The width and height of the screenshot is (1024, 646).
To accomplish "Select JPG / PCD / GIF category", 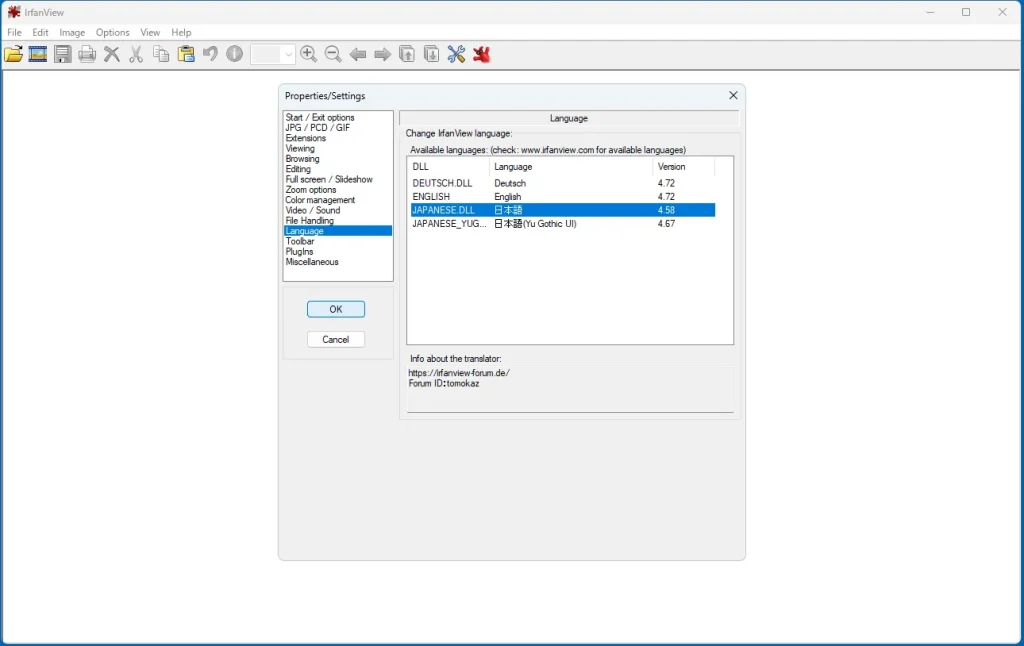I will (x=317, y=128).
